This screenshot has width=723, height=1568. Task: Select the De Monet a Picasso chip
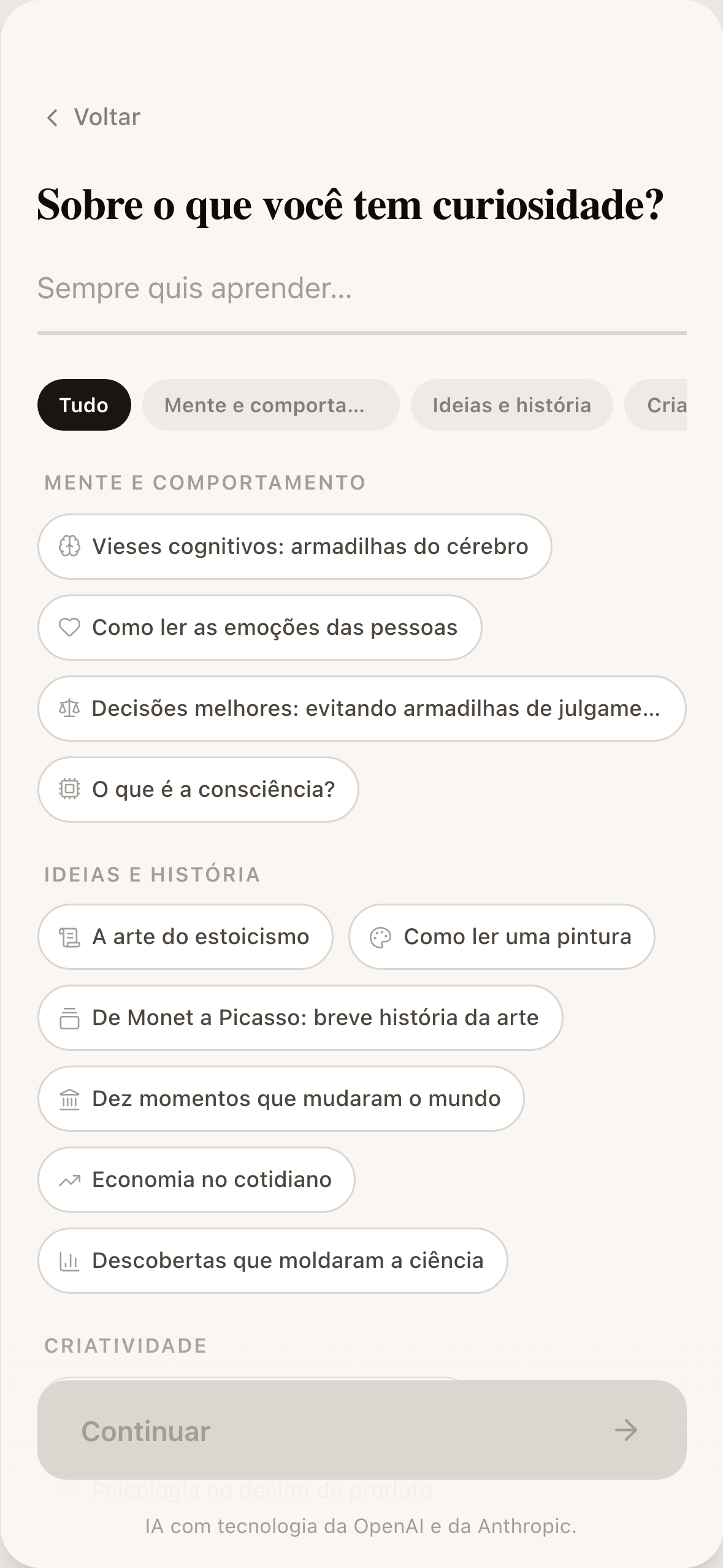(300, 1018)
